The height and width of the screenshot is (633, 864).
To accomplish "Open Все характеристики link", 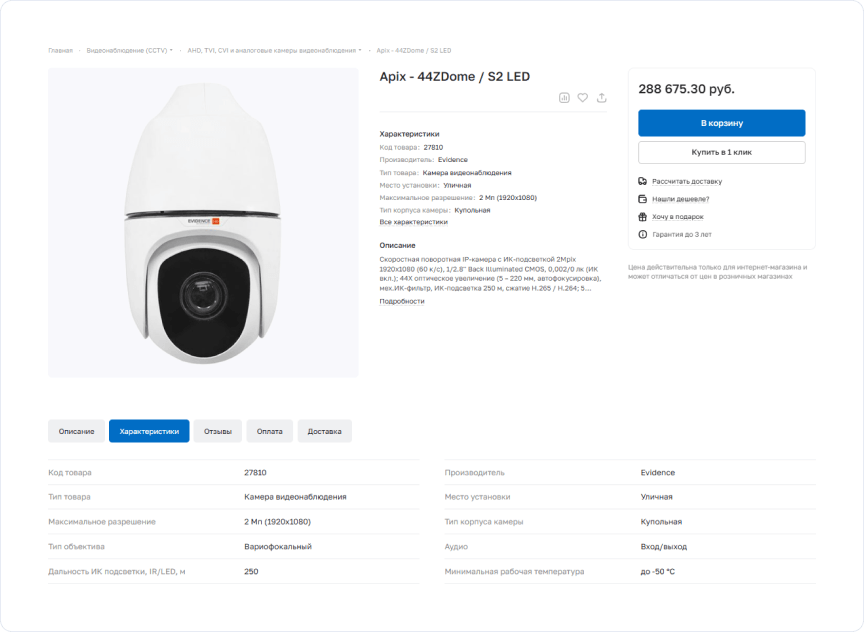I will point(413,222).
